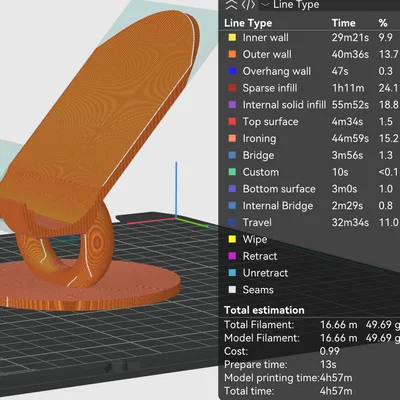Select the Top surface label
This screenshot has width=400, height=400.
(x=270, y=121)
